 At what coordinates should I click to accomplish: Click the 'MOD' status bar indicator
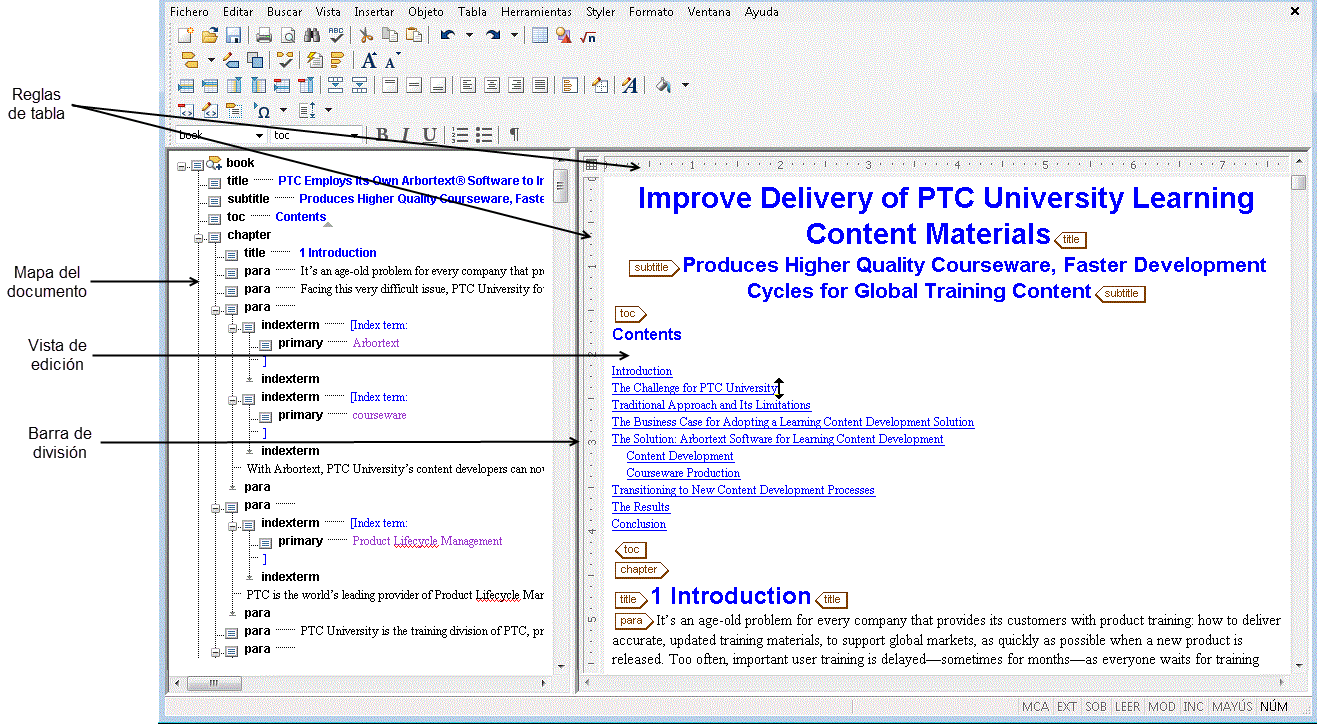click(x=1162, y=707)
